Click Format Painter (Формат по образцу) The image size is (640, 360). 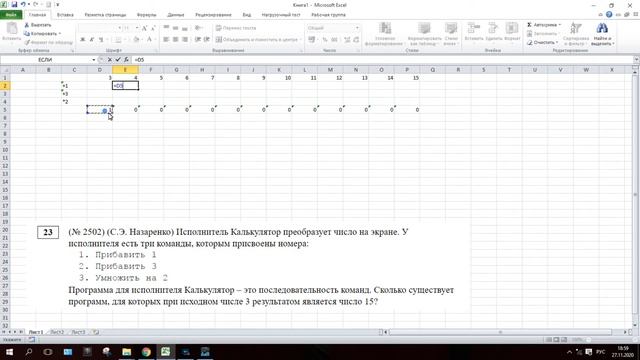48,42
